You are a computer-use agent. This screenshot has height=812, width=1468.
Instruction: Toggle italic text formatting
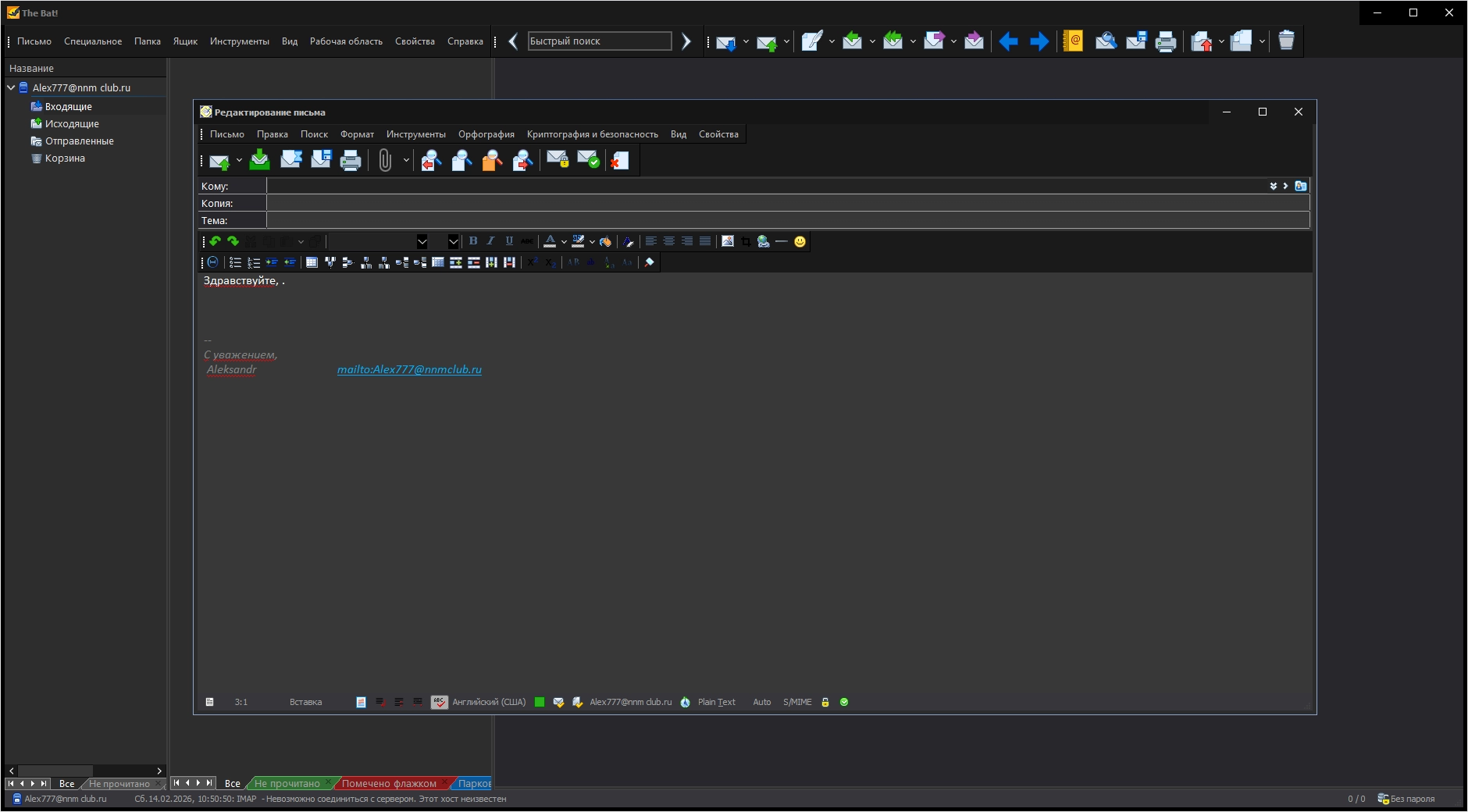[x=491, y=242]
